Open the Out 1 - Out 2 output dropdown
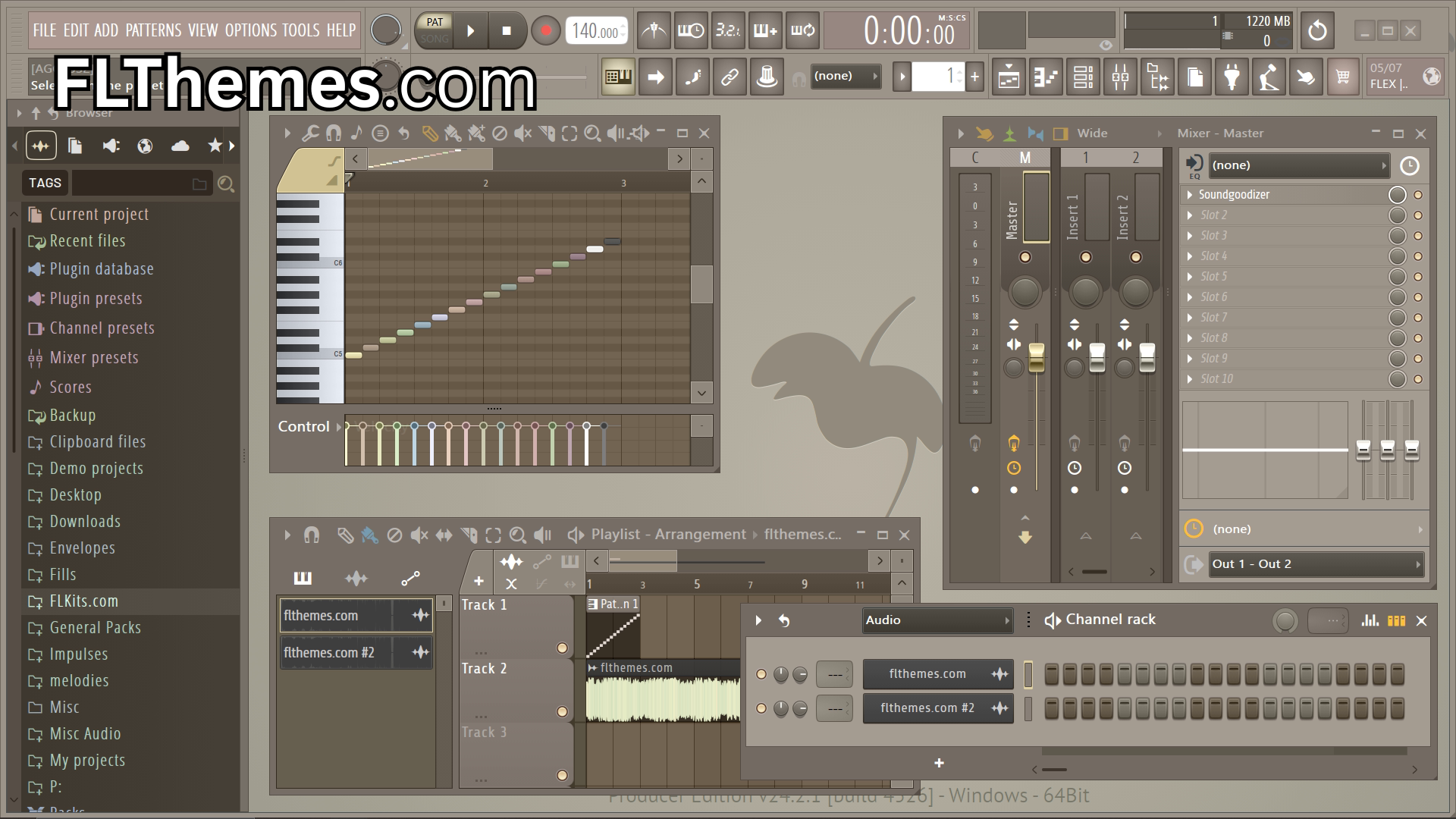This screenshot has width=1456, height=819. pos(1316,564)
